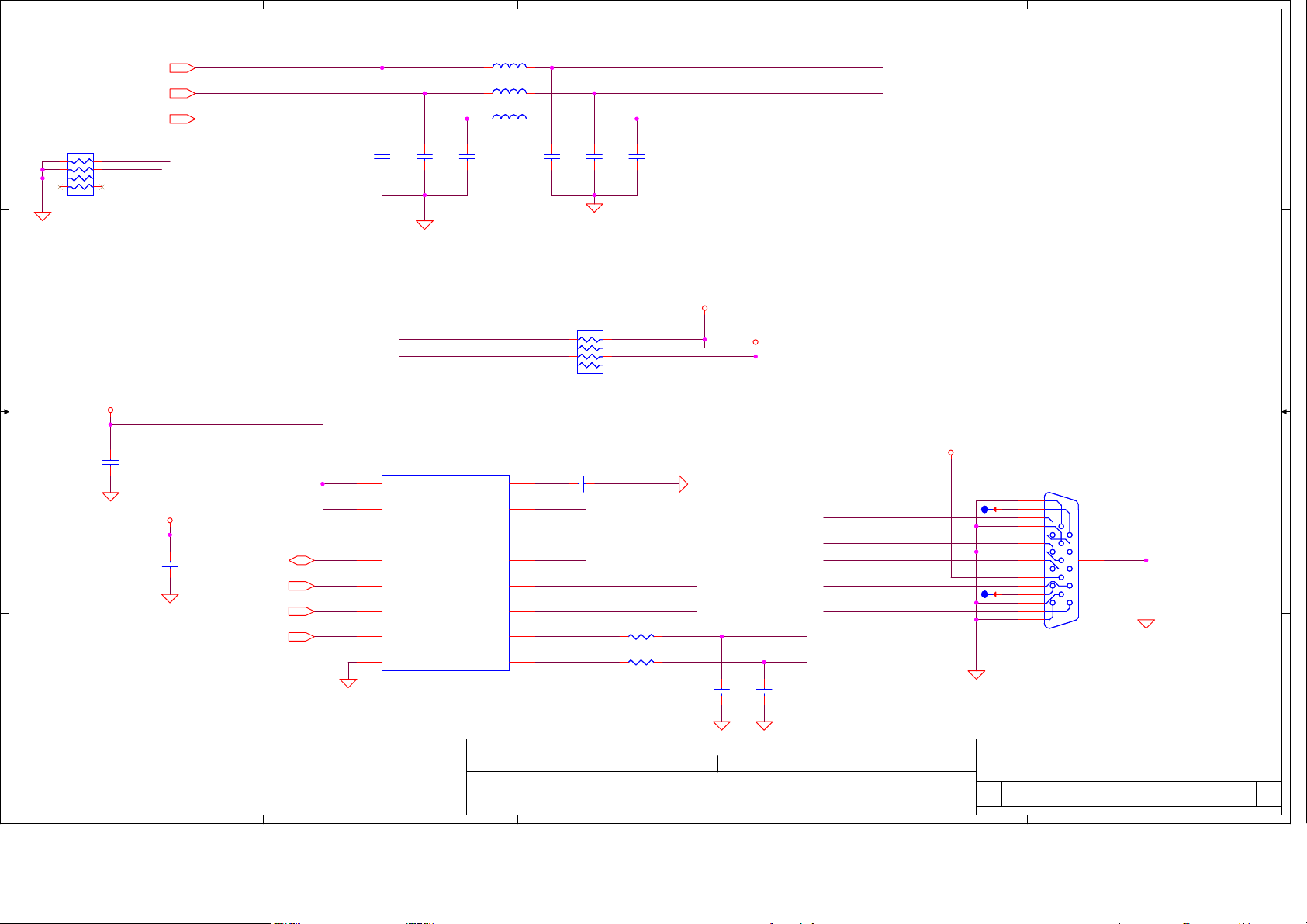Select the bidirectional hexagon port beside the IC
This screenshot has width=1307, height=924.
pyautogui.click(x=301, y=560)
